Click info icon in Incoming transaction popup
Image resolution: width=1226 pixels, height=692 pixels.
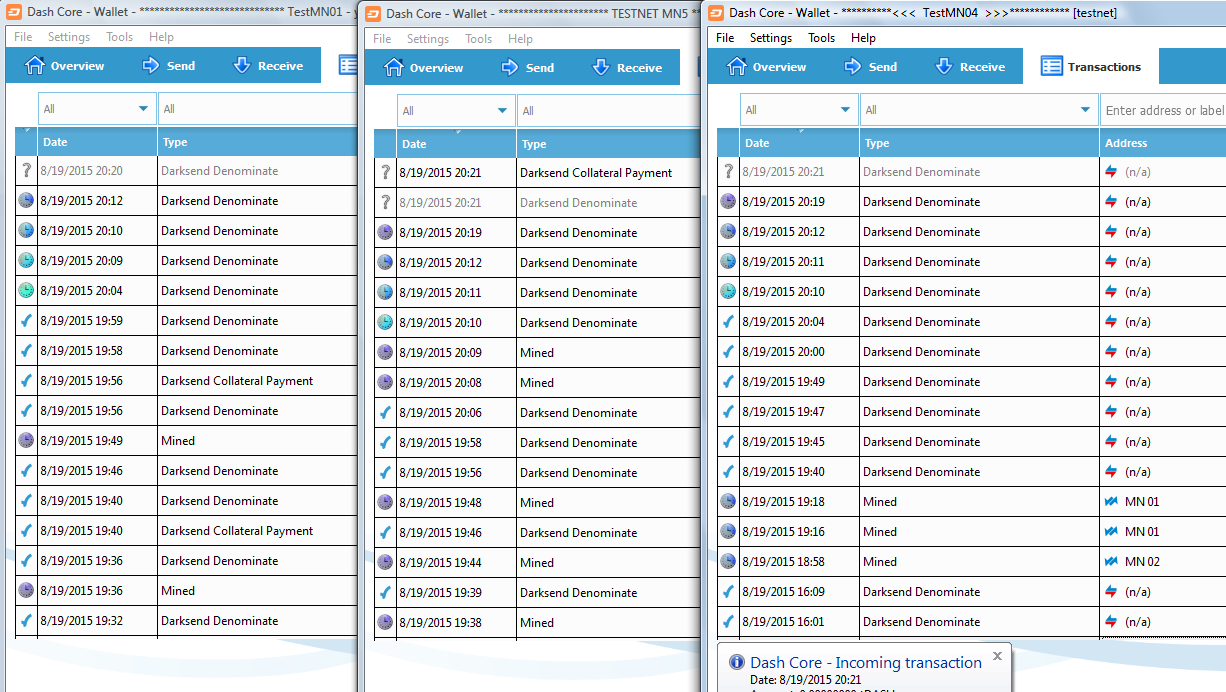coord(737,662)
